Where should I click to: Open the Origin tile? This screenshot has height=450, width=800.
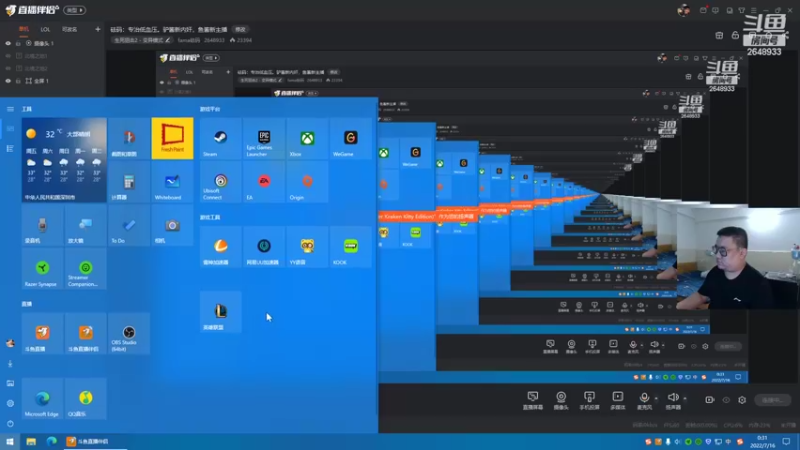point(307,182)
